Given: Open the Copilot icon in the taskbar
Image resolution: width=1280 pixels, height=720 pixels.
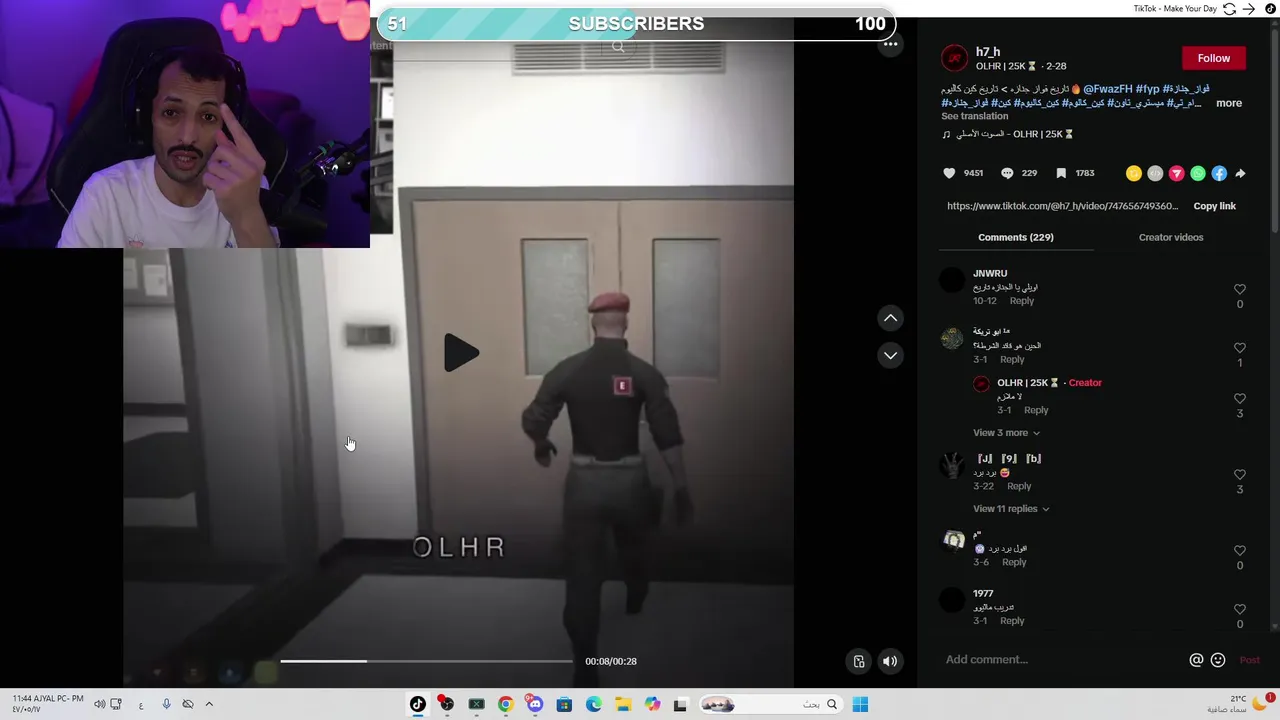Looking at the screenshot, I should [653, 704].
